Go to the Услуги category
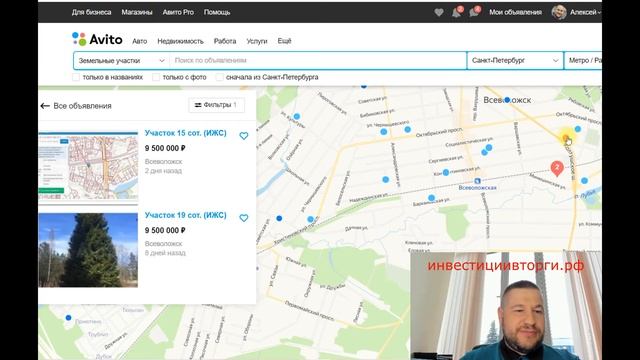640x360 pixels. point(257,41)
